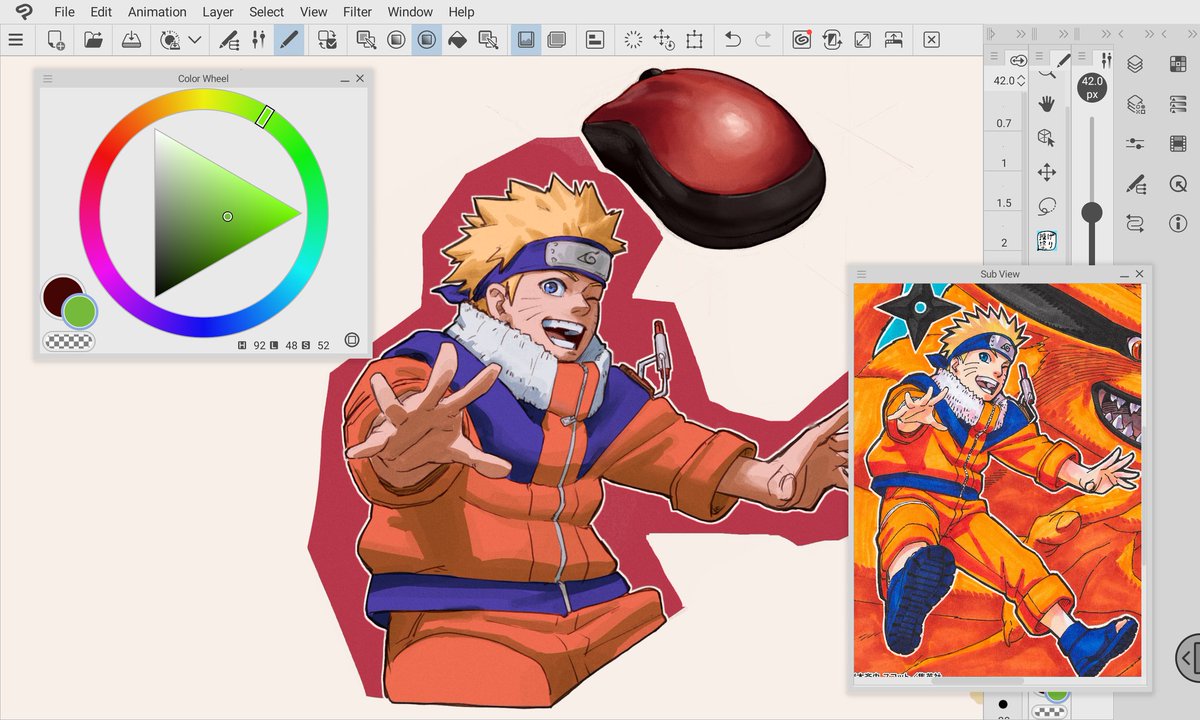Screen dimensions: 1200x720
Task: Open the View menu
Action: click(x=314, y=12)
